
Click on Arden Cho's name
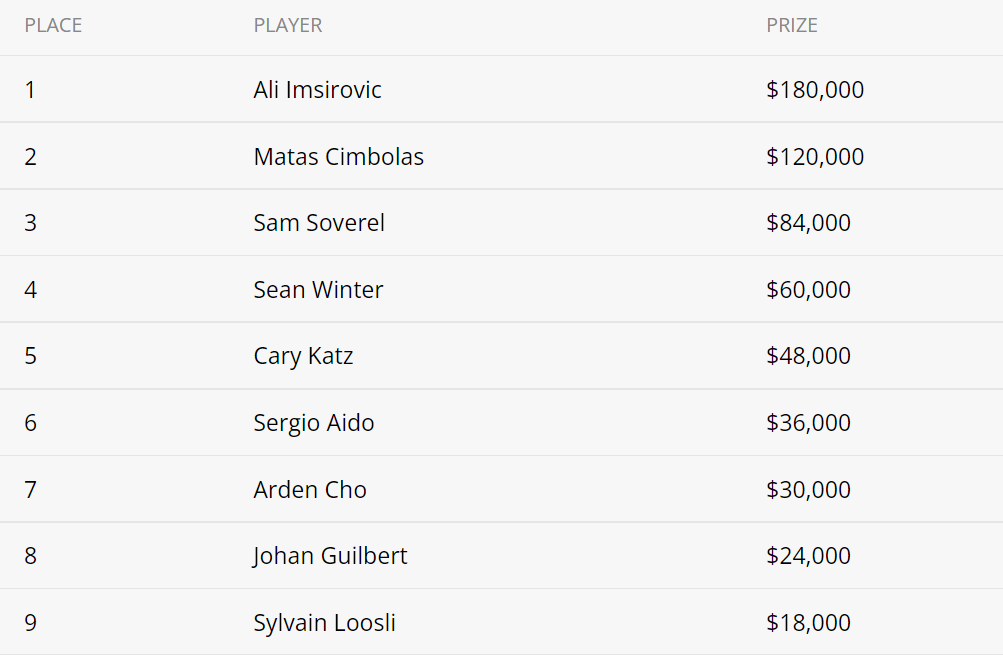[x=310, y=490]
